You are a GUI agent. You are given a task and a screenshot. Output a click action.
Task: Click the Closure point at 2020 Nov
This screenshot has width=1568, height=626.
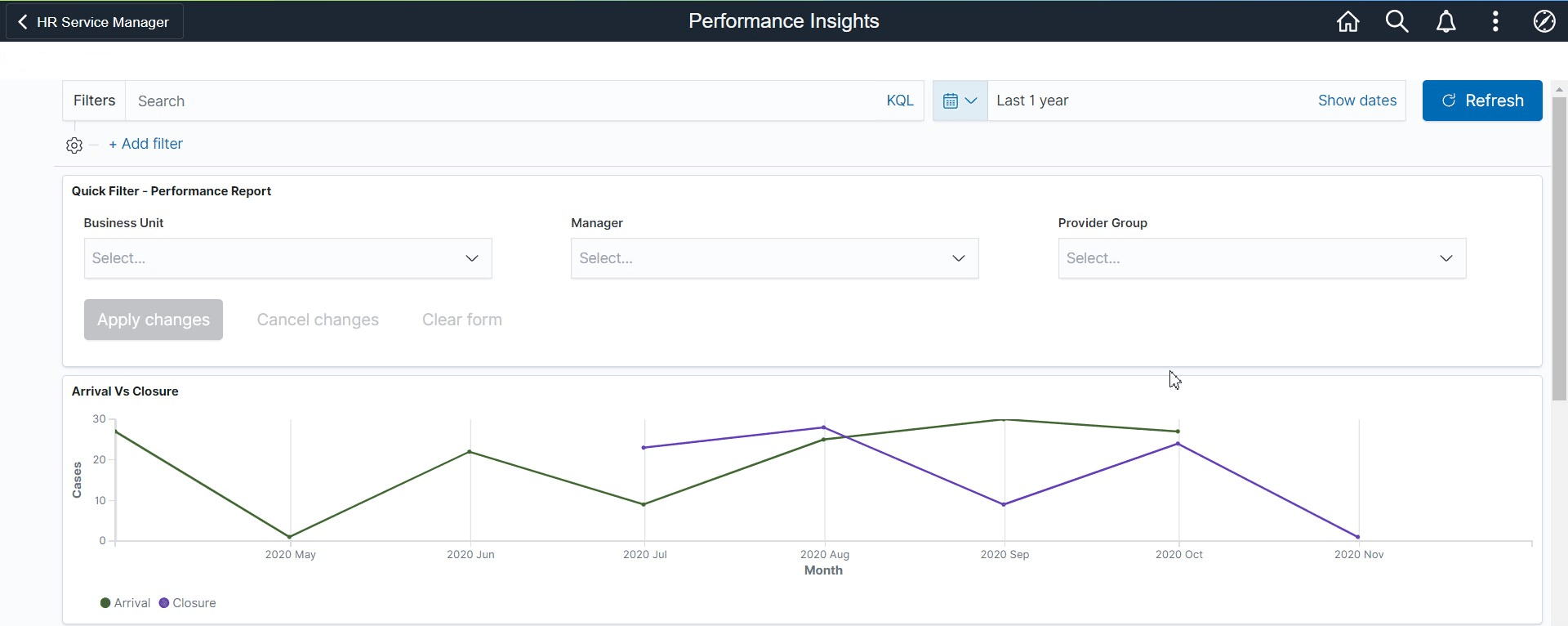(x=1358, y=537)
